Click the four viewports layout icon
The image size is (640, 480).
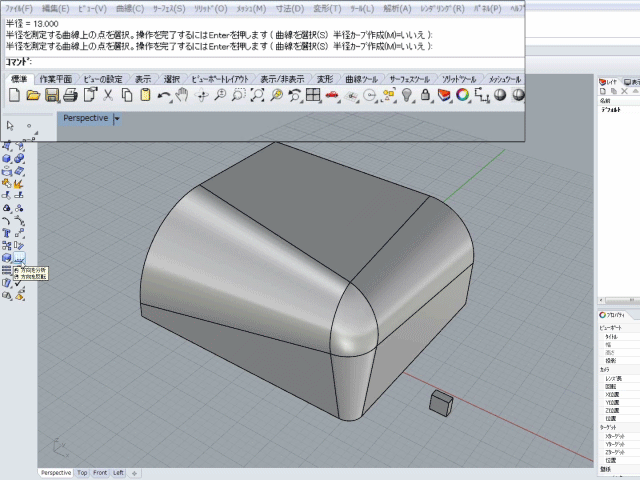313,95
